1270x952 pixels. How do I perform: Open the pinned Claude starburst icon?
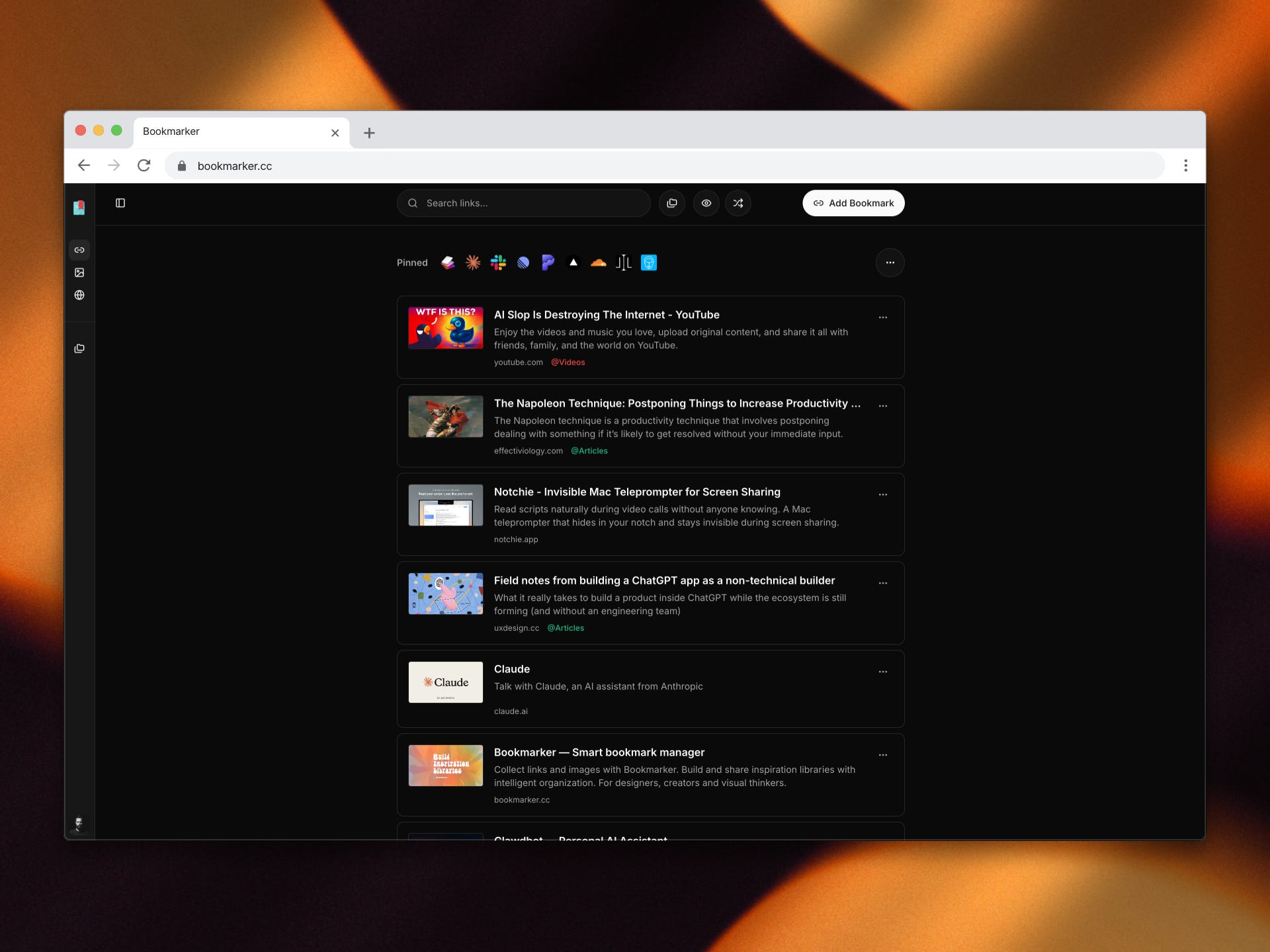click(473, 262)
